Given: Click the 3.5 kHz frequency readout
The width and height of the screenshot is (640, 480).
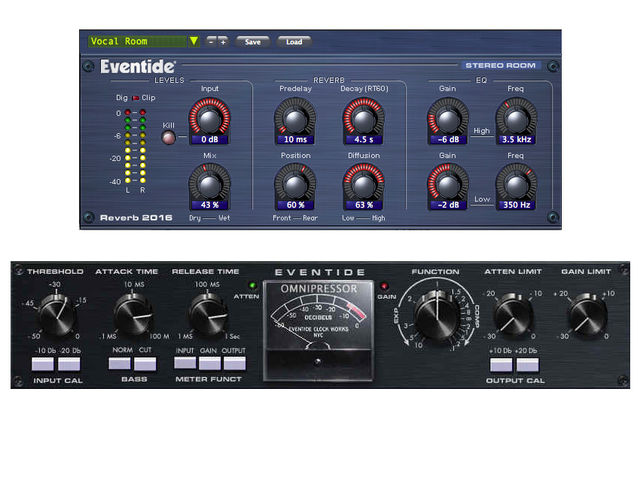Looking at the screenshot, I should pos(516,140).
